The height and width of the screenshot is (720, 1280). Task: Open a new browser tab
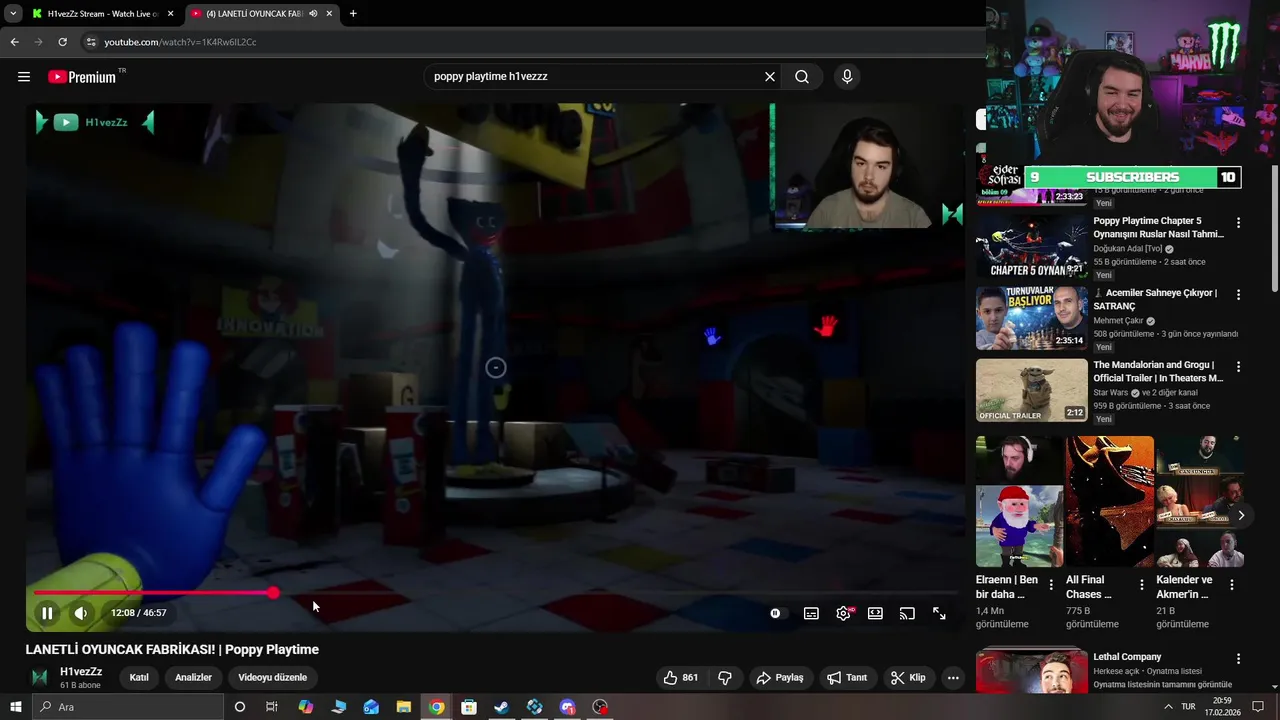(353, 14)
